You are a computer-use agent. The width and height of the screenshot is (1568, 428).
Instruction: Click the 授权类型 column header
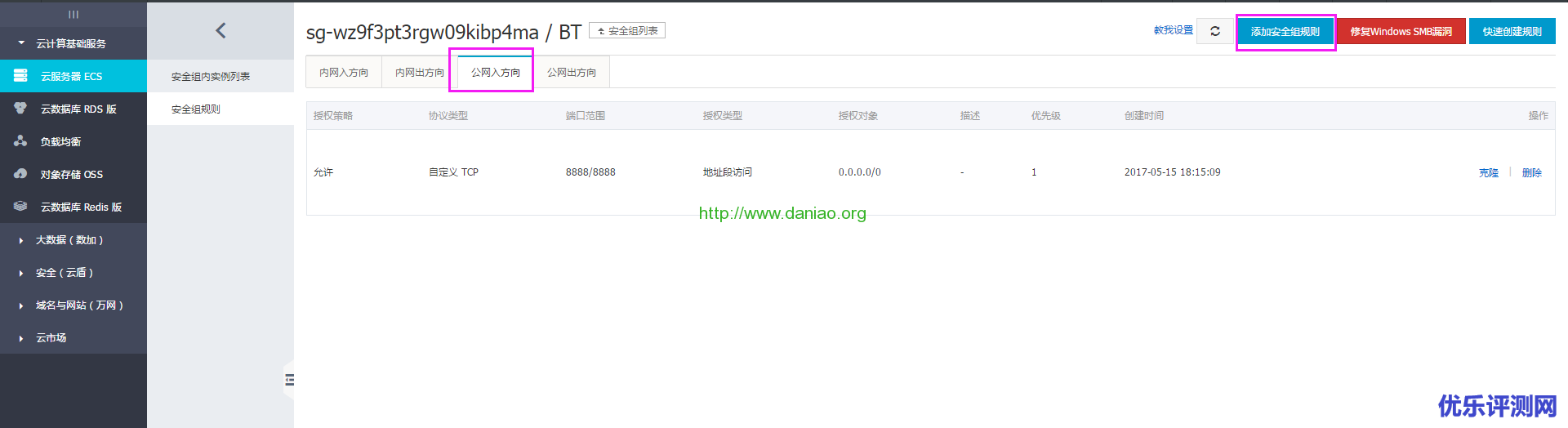[723, 116]
